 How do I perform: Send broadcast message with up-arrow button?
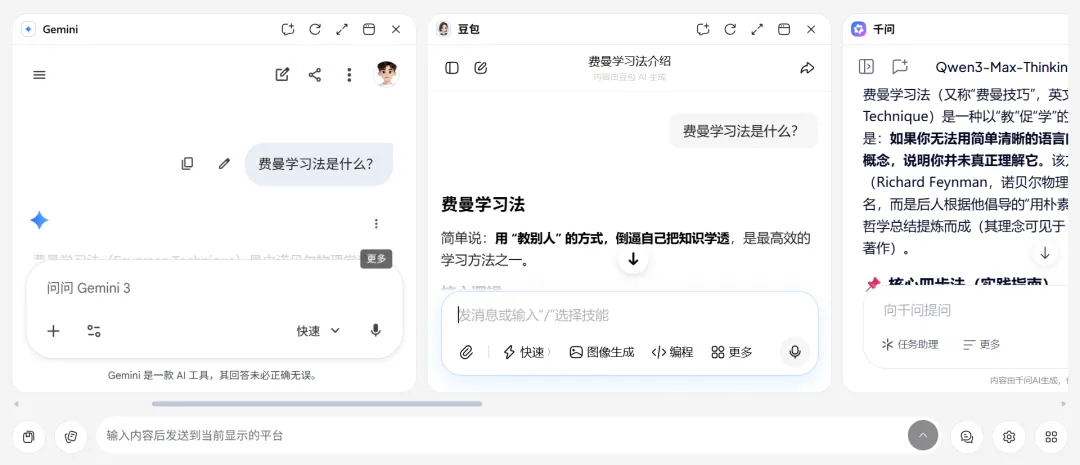pyautogui.click(x=923, y=435)
